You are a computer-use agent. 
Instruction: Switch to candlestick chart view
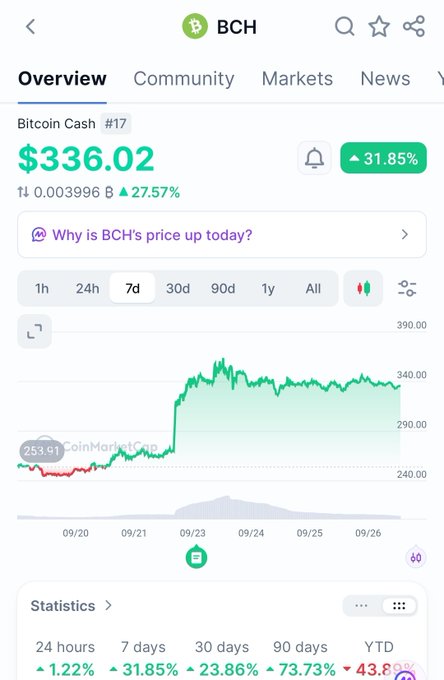[x=363, y=288]
